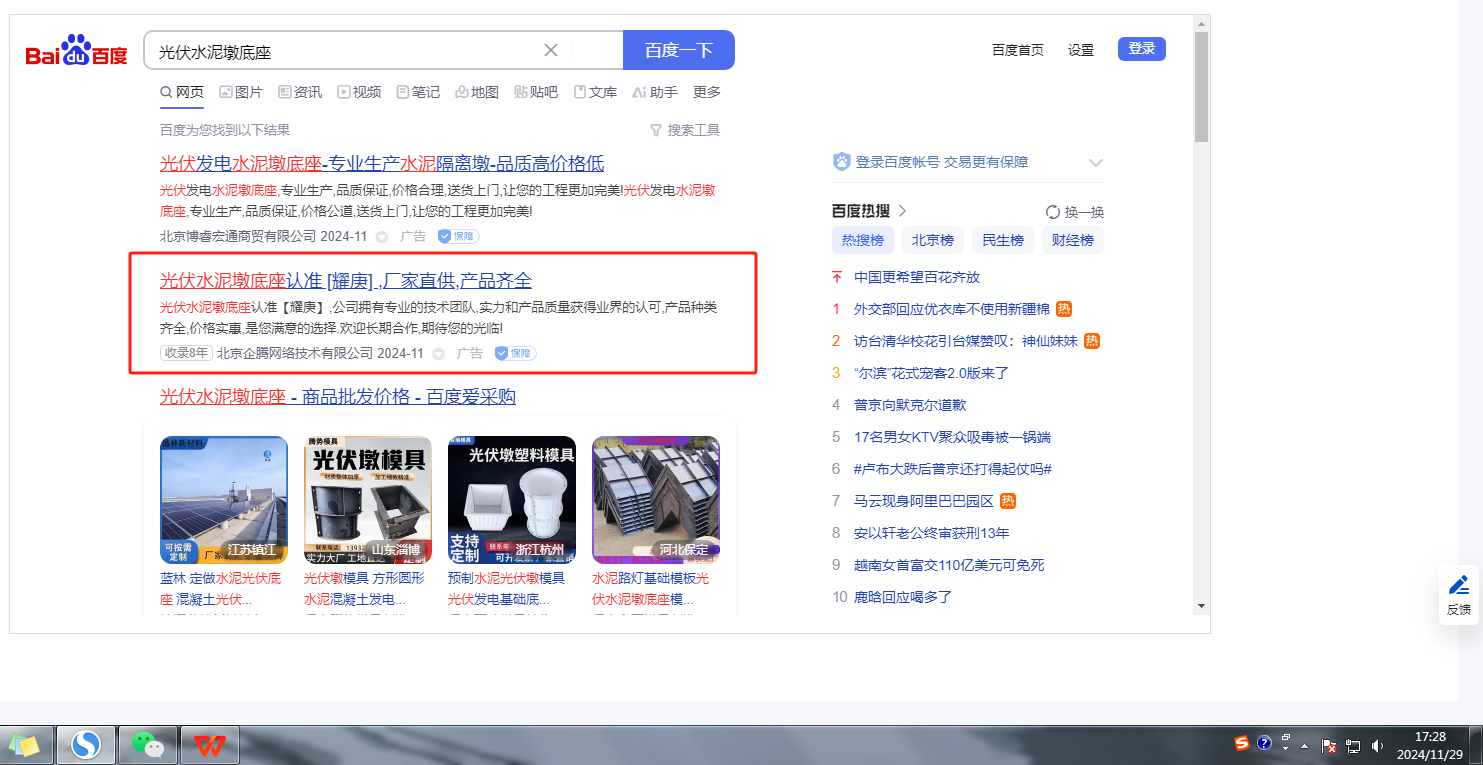Open the 光伏发电水泥墩底座-专业生产 result title

[382, 164]
